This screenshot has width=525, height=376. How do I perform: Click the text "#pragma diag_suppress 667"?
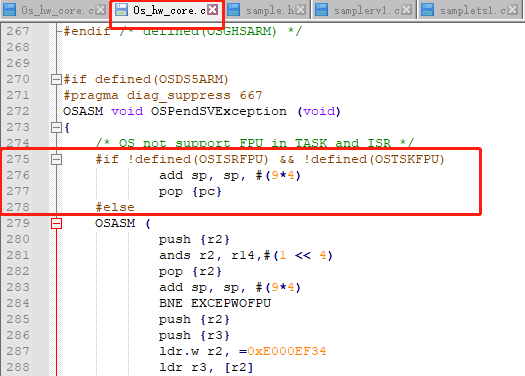tap(163, 95)
